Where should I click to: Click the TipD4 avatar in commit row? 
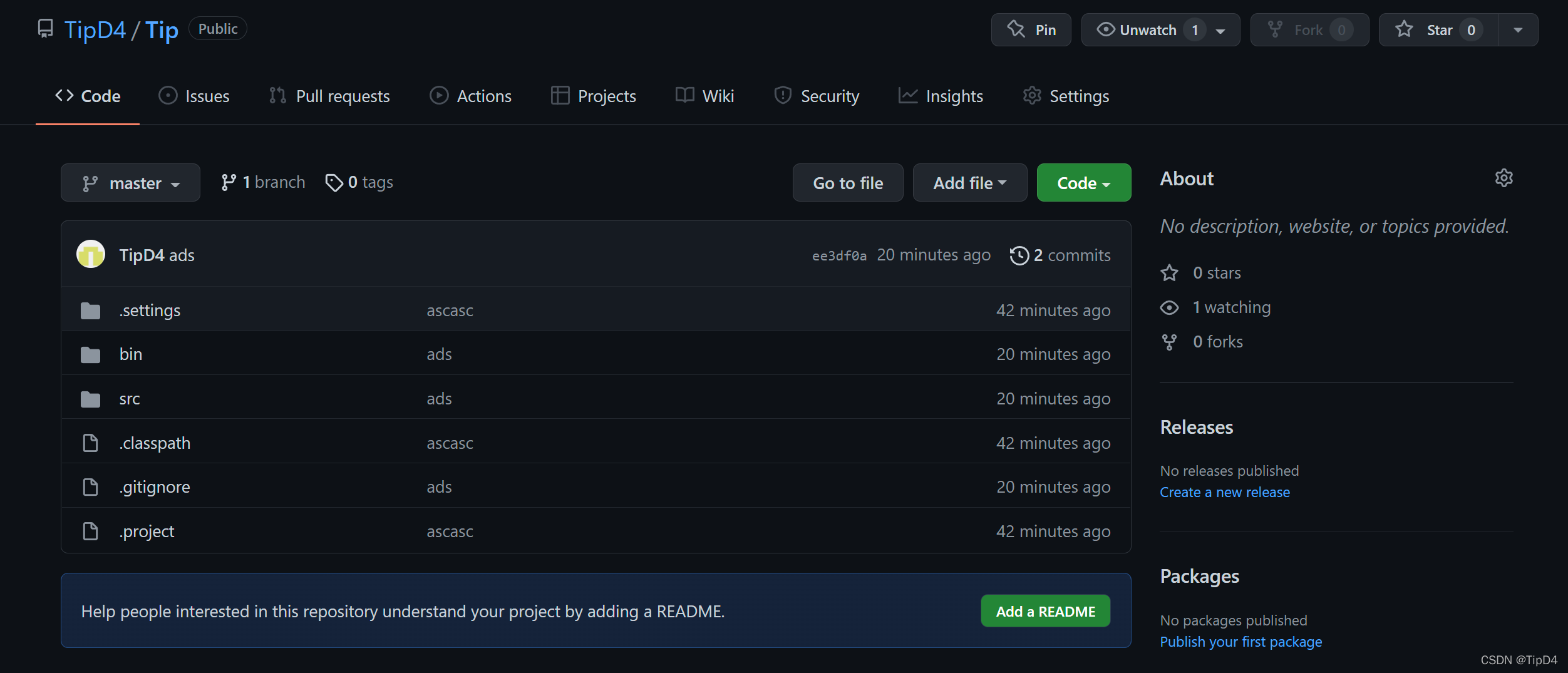[x=91, y=254]
